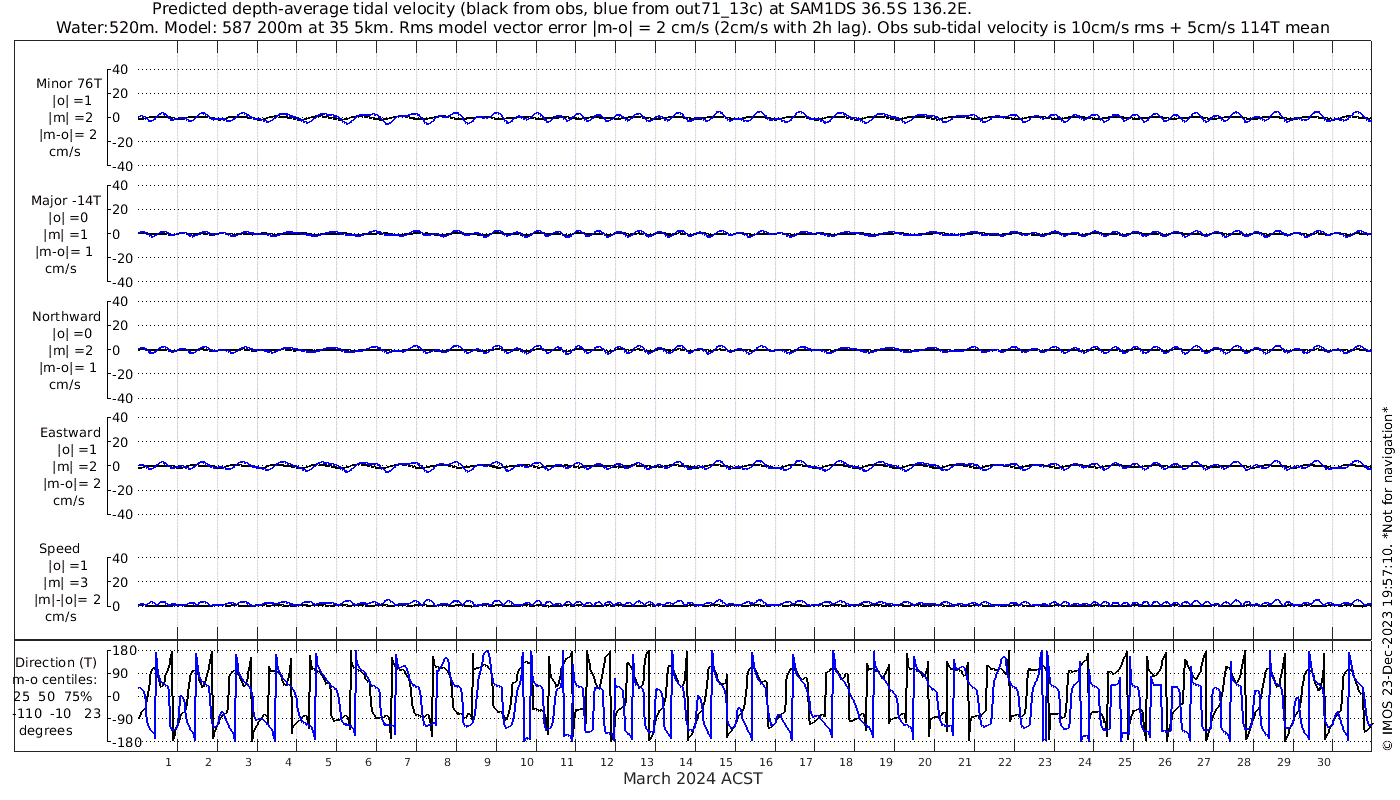This screenshot has height=800, width=1400.
Task: Click the '|m-o|= 2' value under Minor 76T
Action: (x=69, y=135)
